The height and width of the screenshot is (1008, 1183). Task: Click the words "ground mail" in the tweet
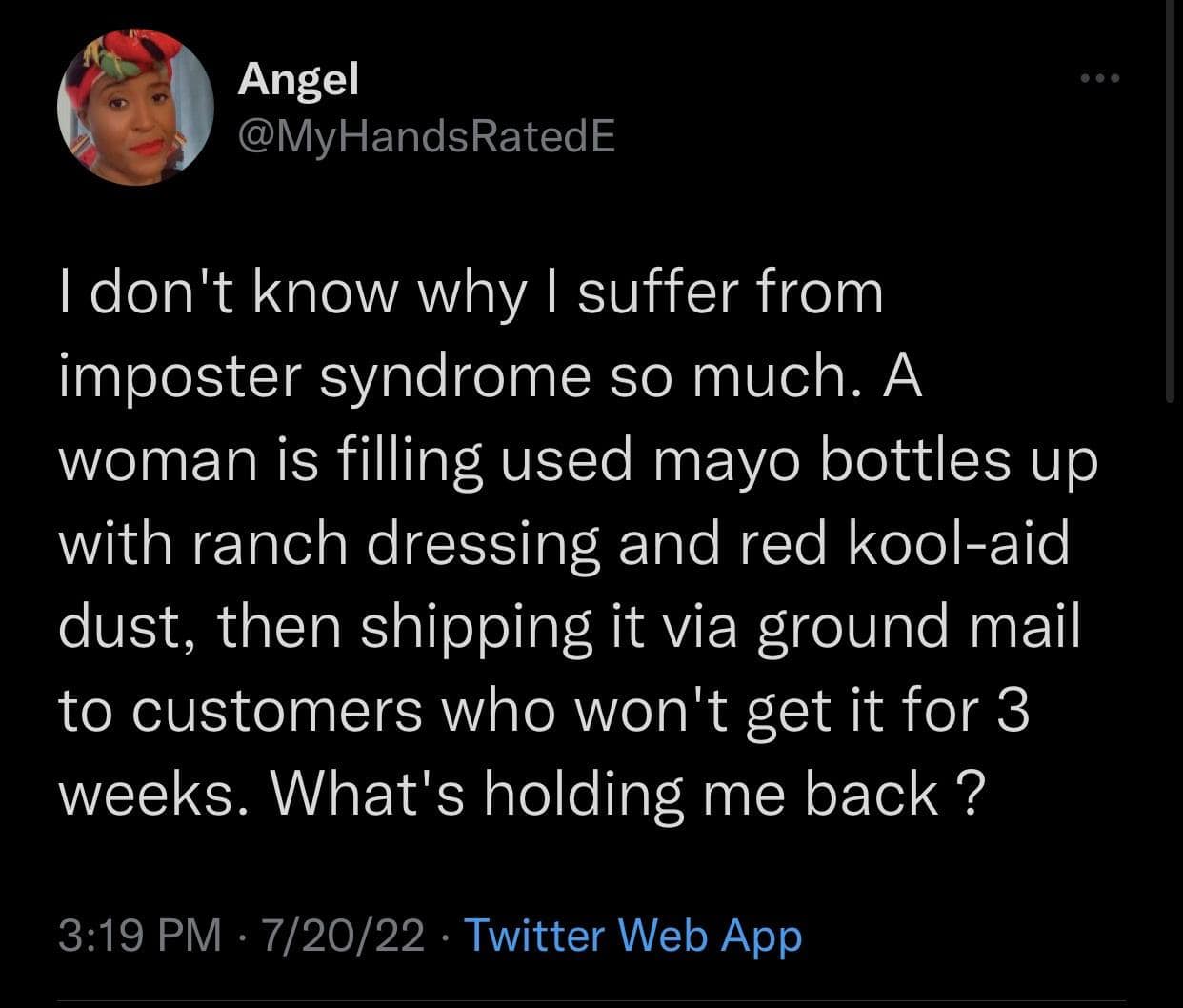pyautogui.click(x=918, y=628)
